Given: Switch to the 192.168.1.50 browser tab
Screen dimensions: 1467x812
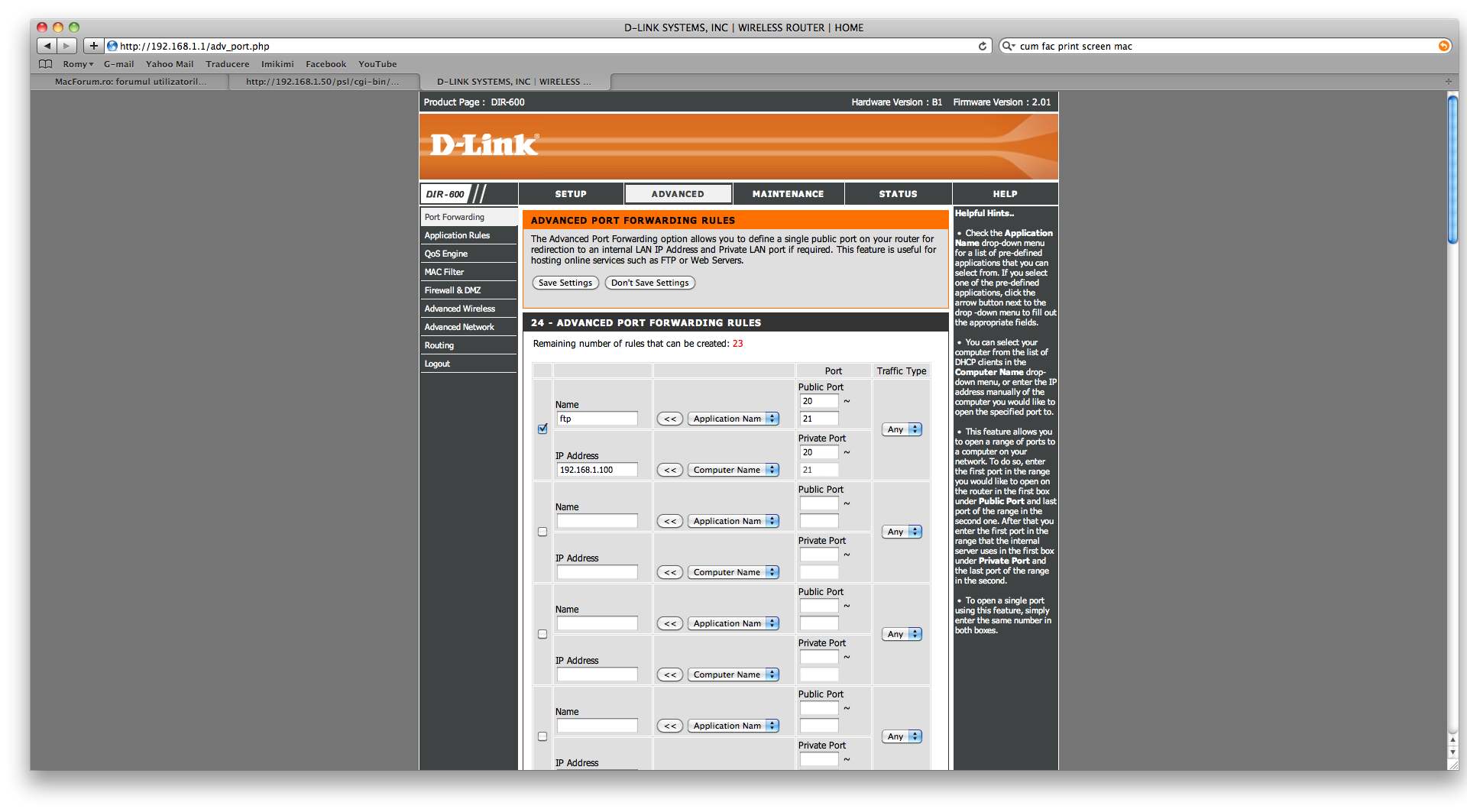Looking at the screenshot, I should pos(322,82).
